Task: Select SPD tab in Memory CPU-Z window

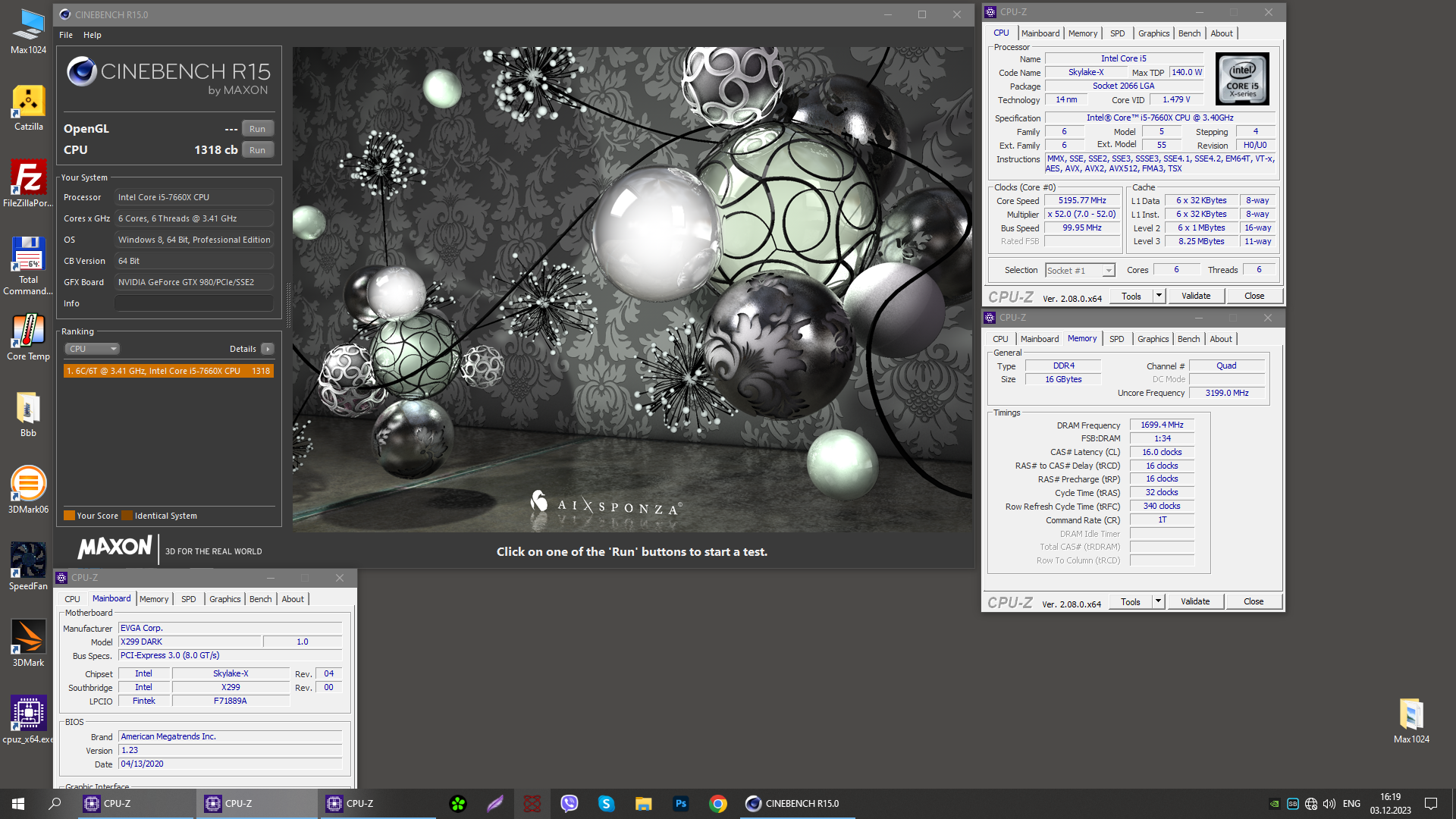Action: (x=1116, y=339)
